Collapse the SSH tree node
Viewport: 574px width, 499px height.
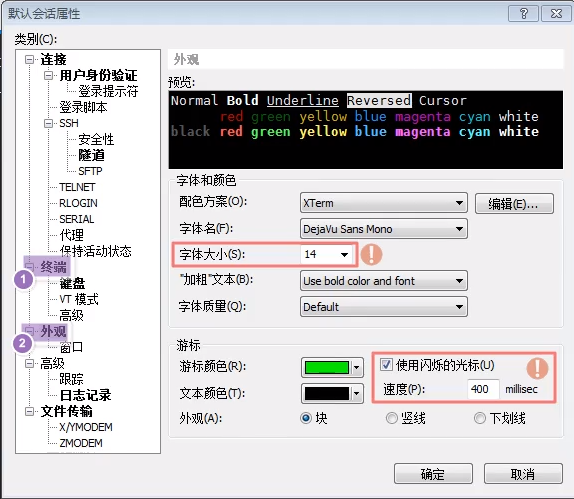click(x=48, y=123)
